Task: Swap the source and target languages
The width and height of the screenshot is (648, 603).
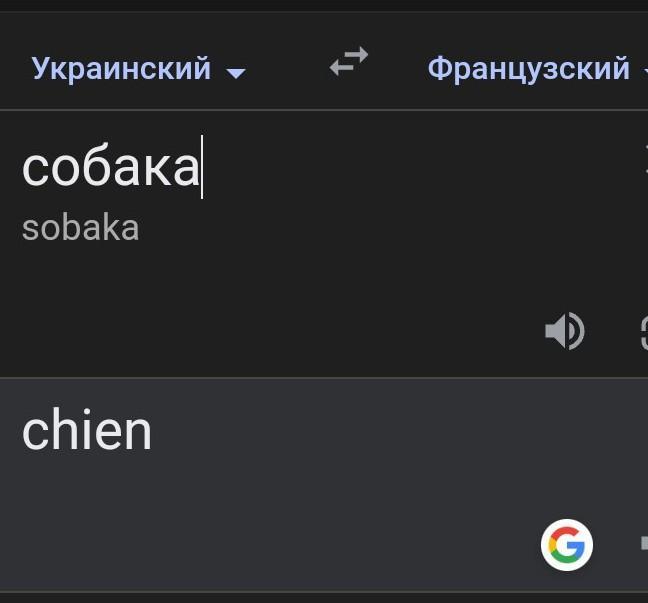Action: tap(349, 64)
